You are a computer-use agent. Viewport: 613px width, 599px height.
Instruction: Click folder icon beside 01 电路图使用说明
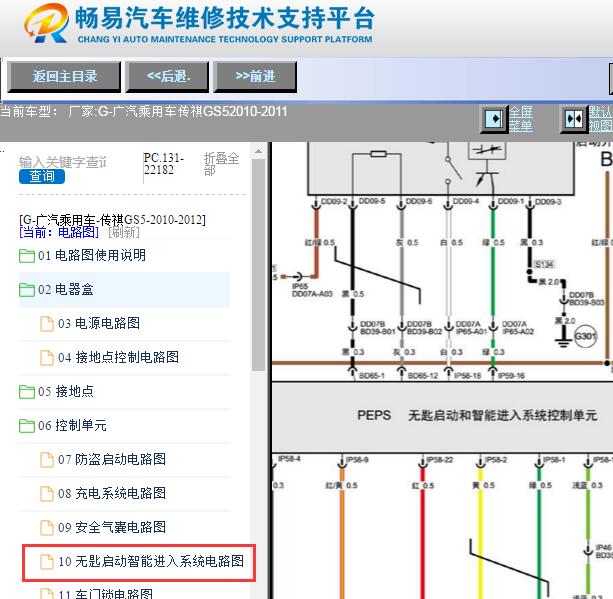27,256
